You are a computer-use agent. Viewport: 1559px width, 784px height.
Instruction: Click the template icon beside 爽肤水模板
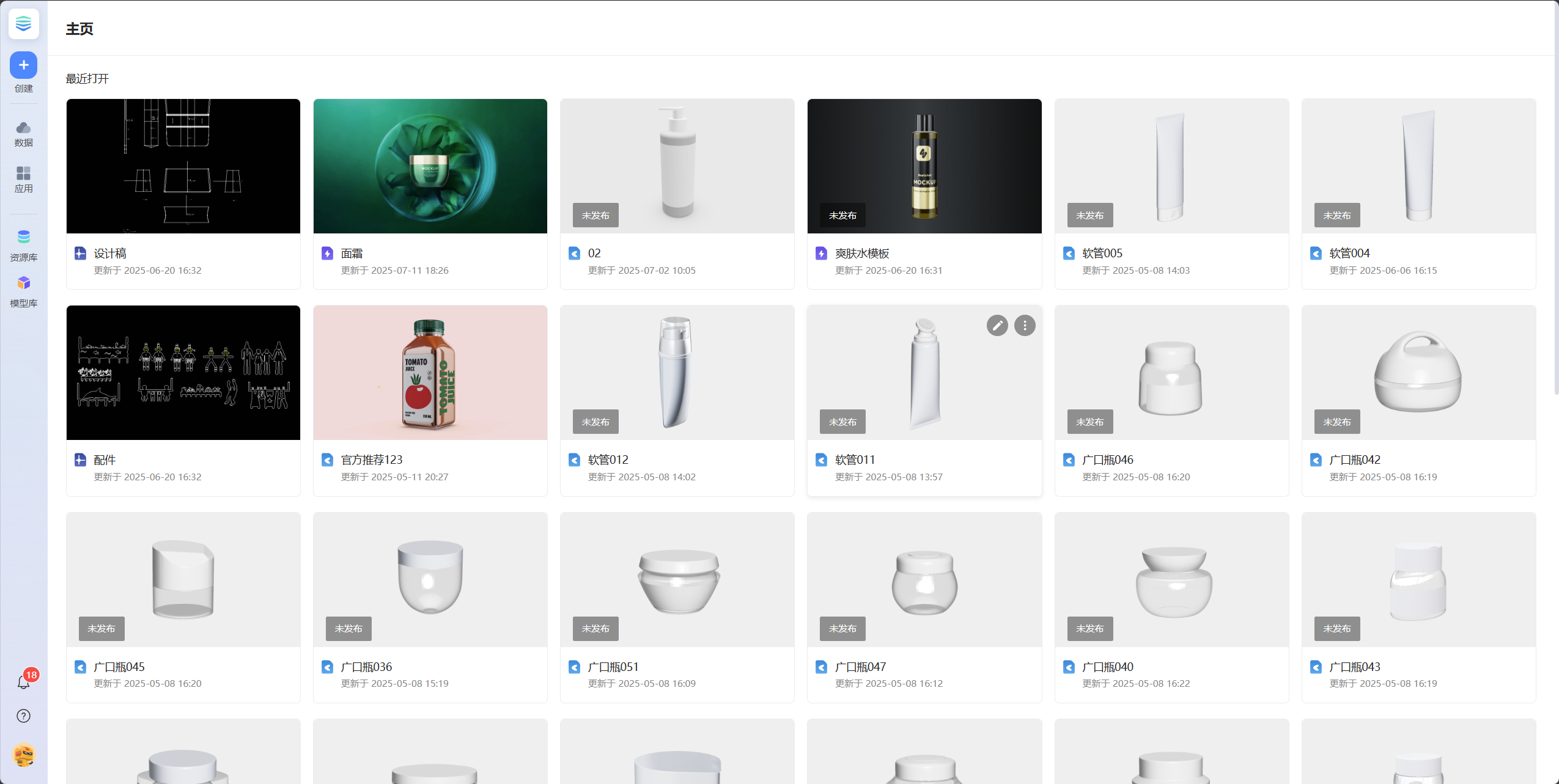point(821,253)
